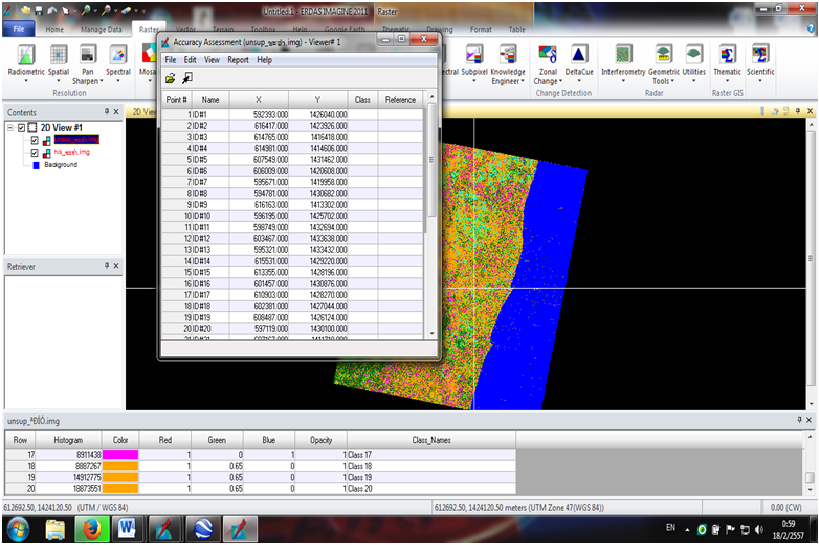819x545 pixels.
Task: Click the Interferometry radar icon
Action: [x=623, y=54]
